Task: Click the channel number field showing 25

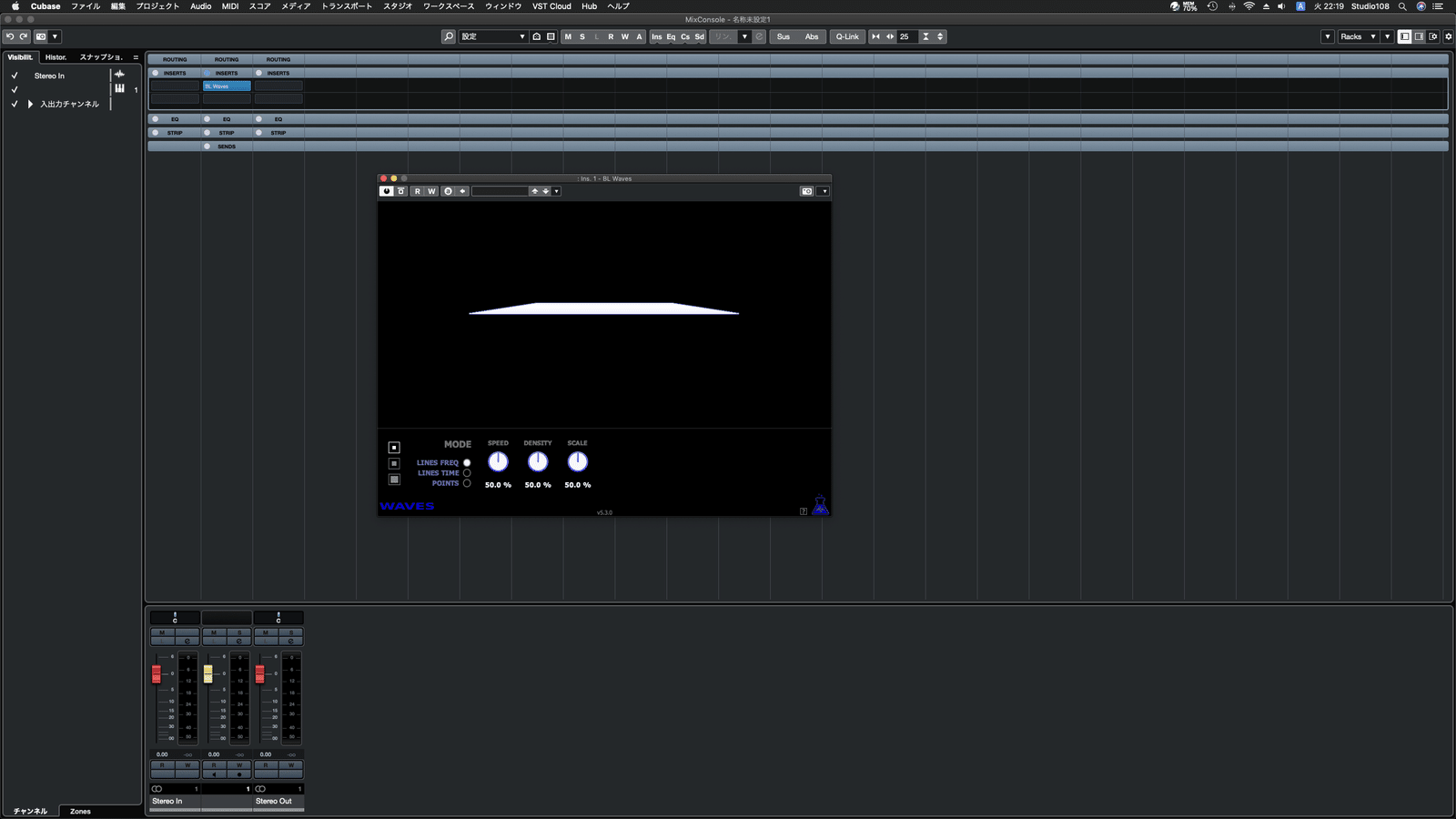Action: click(x=907, y=36)
